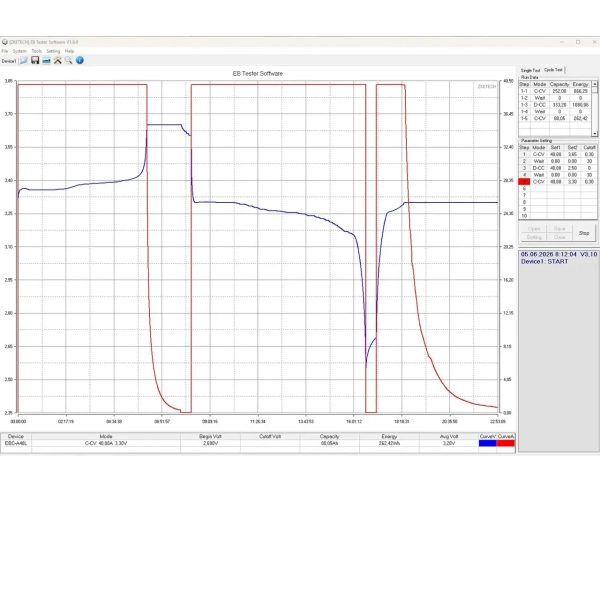The width and height of the screenshot is (600, 600).
Task: Open the data file via toolbar icon
Action: (x=24, y=60)
